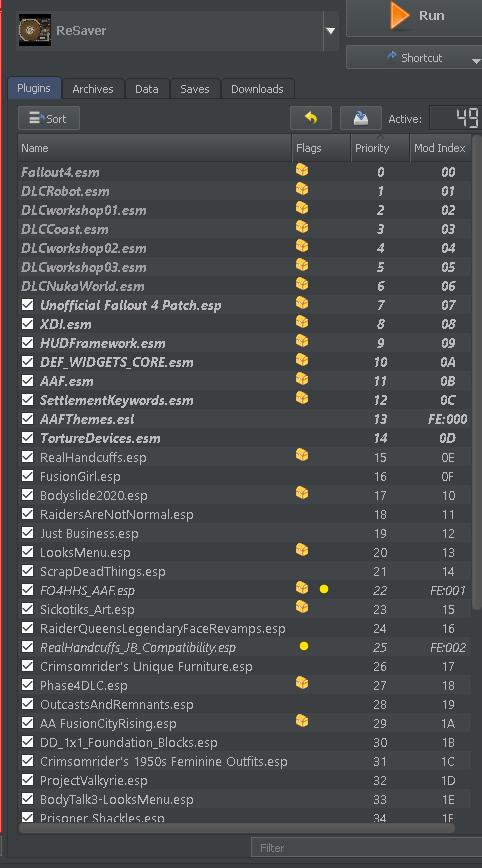This screenshot has width=482, height=868.
Task: Click the create backup icon button
Action: [361, 118]
